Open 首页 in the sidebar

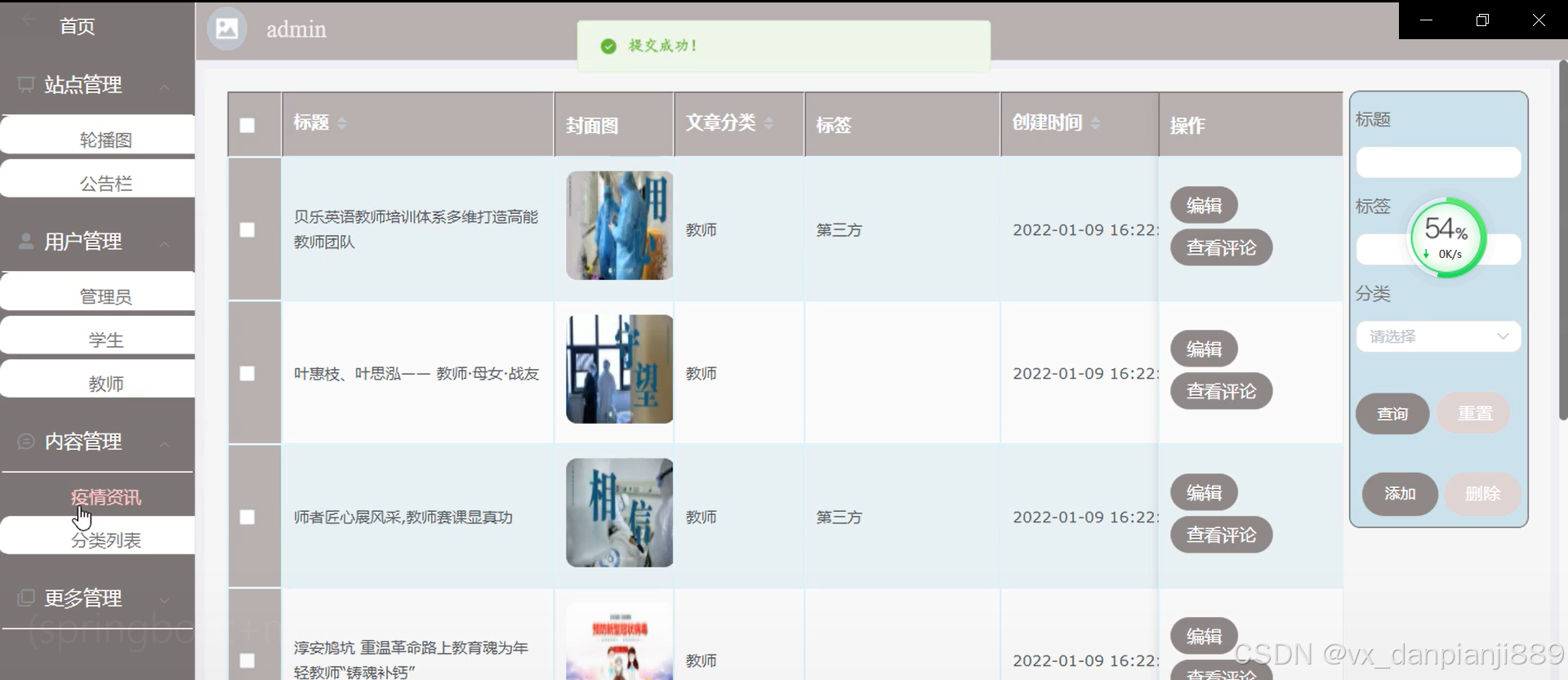78,26
